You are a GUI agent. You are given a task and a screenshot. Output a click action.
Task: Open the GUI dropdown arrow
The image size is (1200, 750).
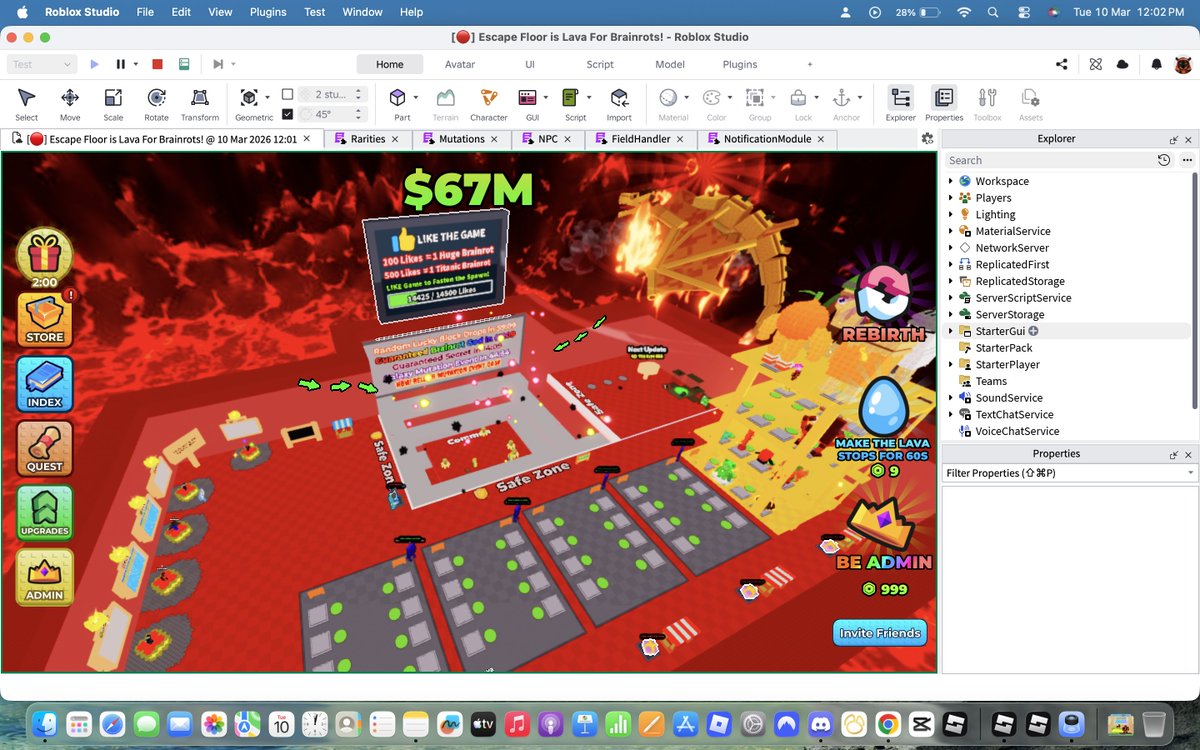click(x=546, y=97)
